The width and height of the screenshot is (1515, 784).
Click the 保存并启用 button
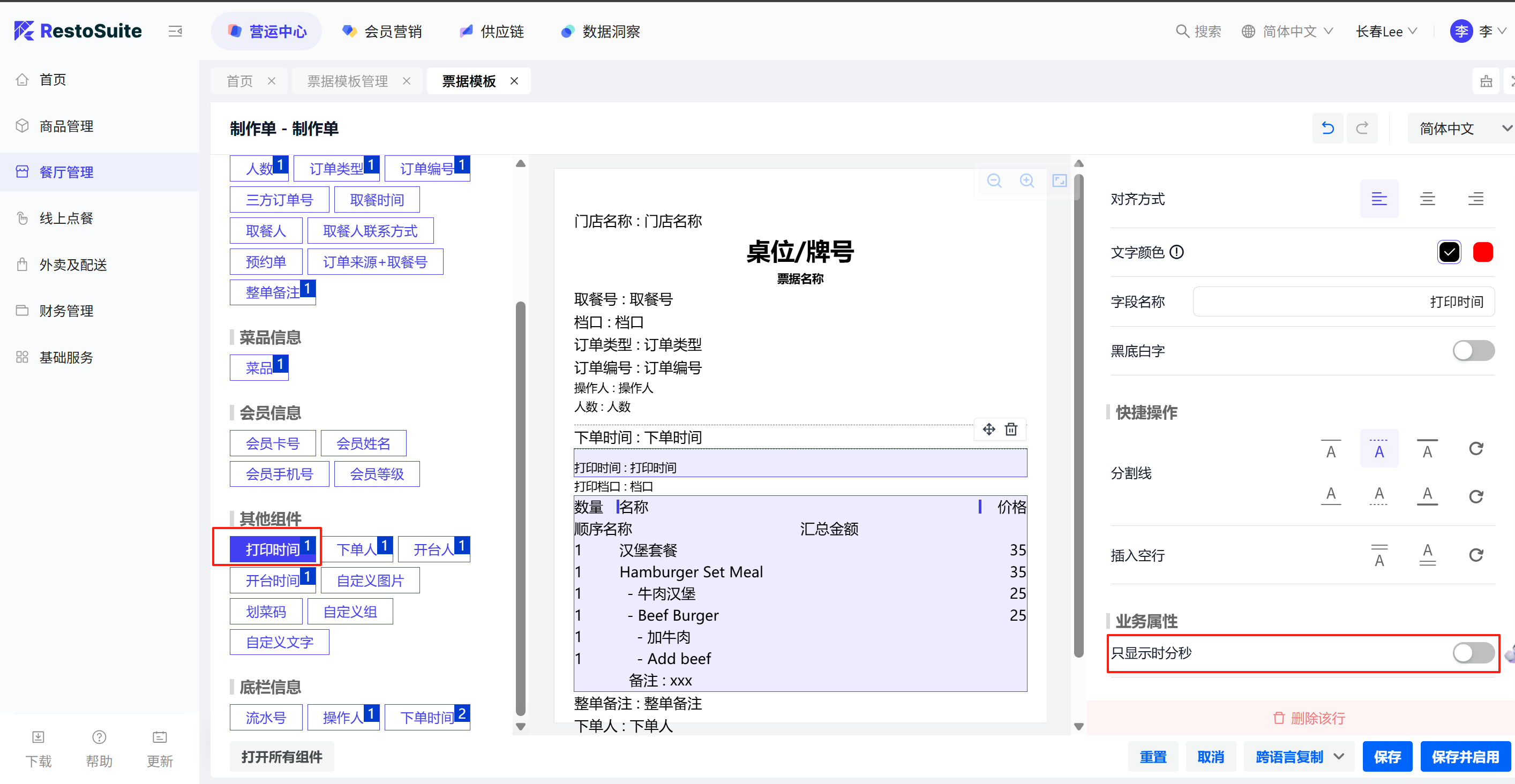[1465, 756]
